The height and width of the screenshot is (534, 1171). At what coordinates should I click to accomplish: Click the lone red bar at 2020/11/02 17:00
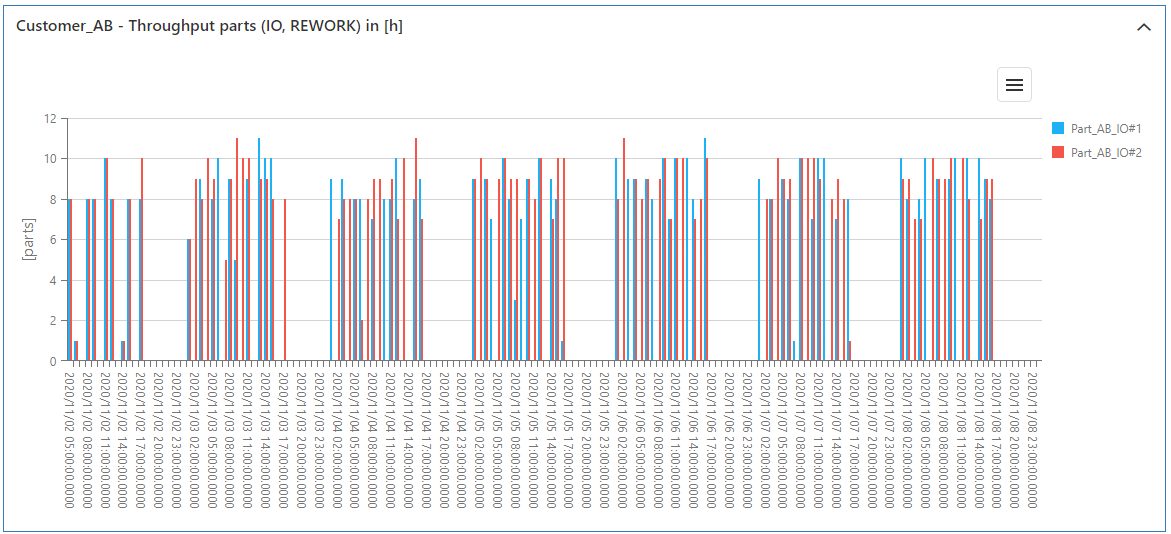point(142,260)
